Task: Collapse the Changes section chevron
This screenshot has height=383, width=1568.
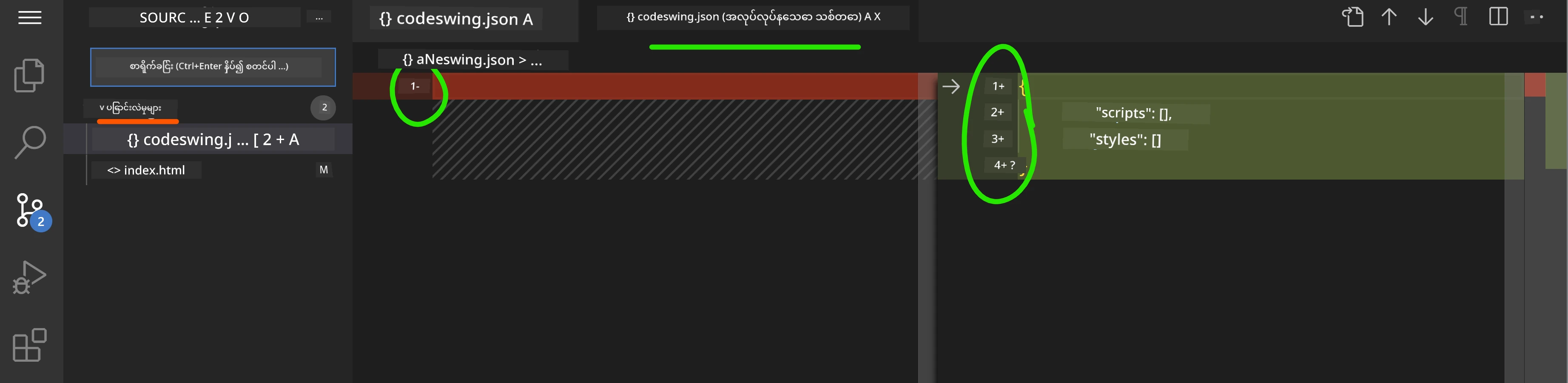Action: pos(102,108)
